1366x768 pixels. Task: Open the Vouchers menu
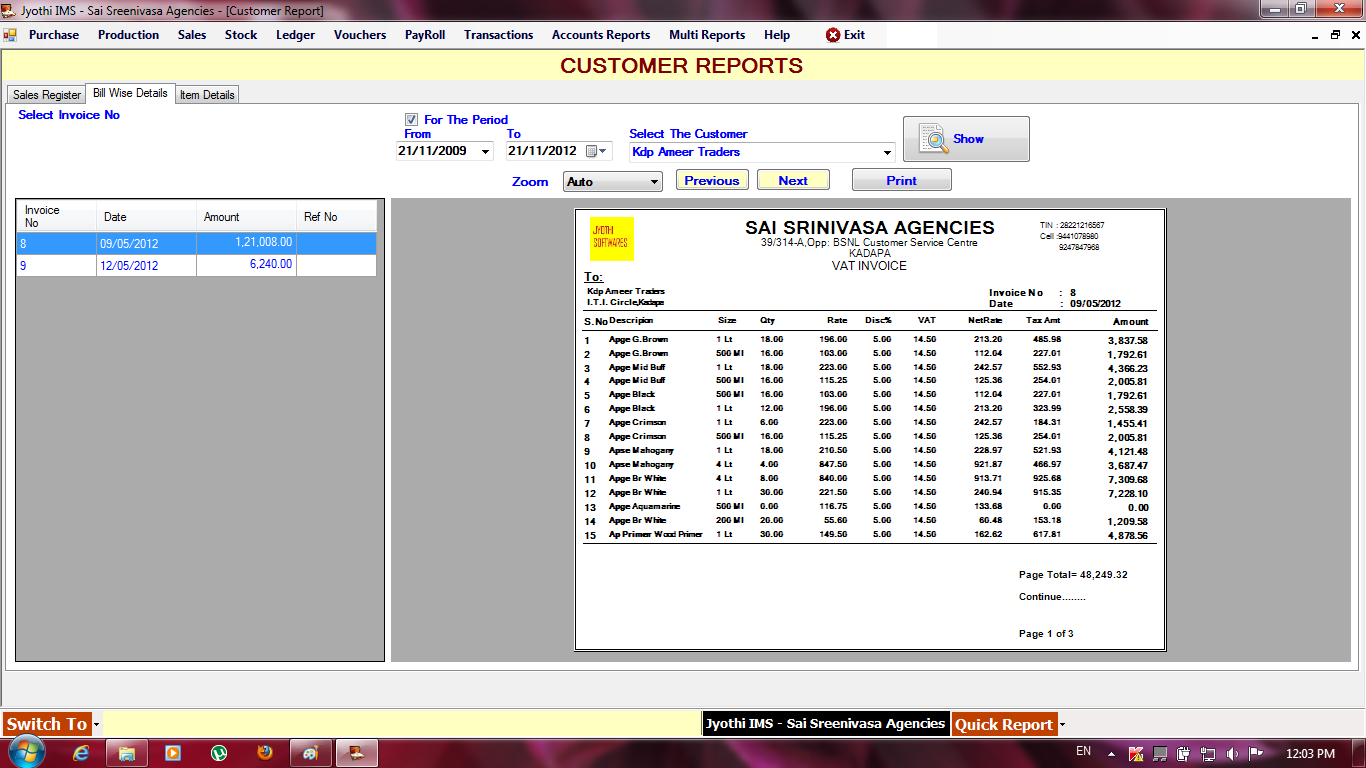[x=360, y=35]
